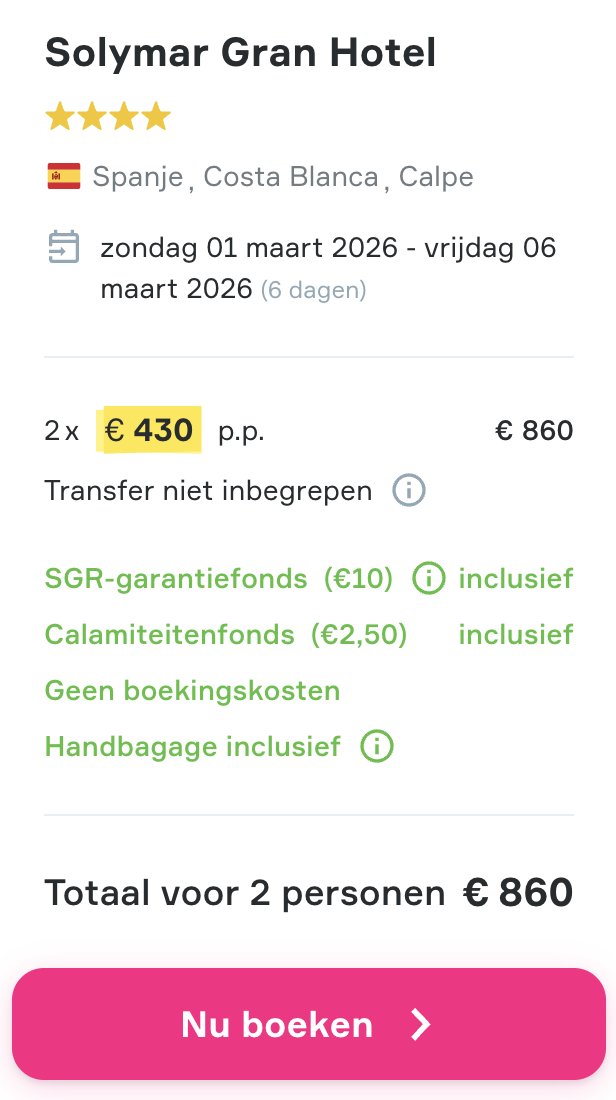This screenshot has width=616, height=1100.
Task: Click the info icon next to SGR-garantiefonds
Action: point(428,578)
